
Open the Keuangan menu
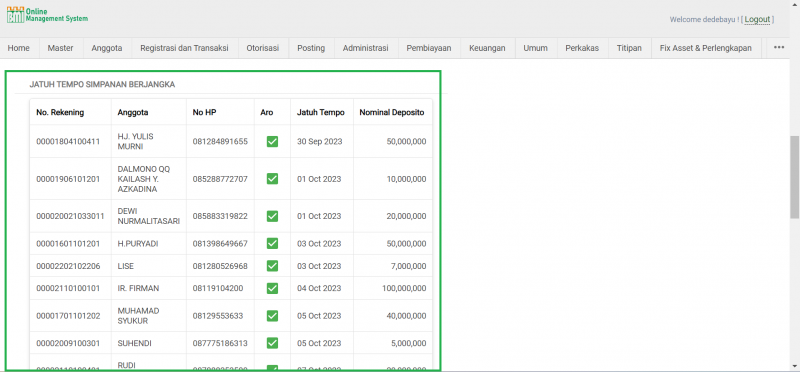(487, 48)
